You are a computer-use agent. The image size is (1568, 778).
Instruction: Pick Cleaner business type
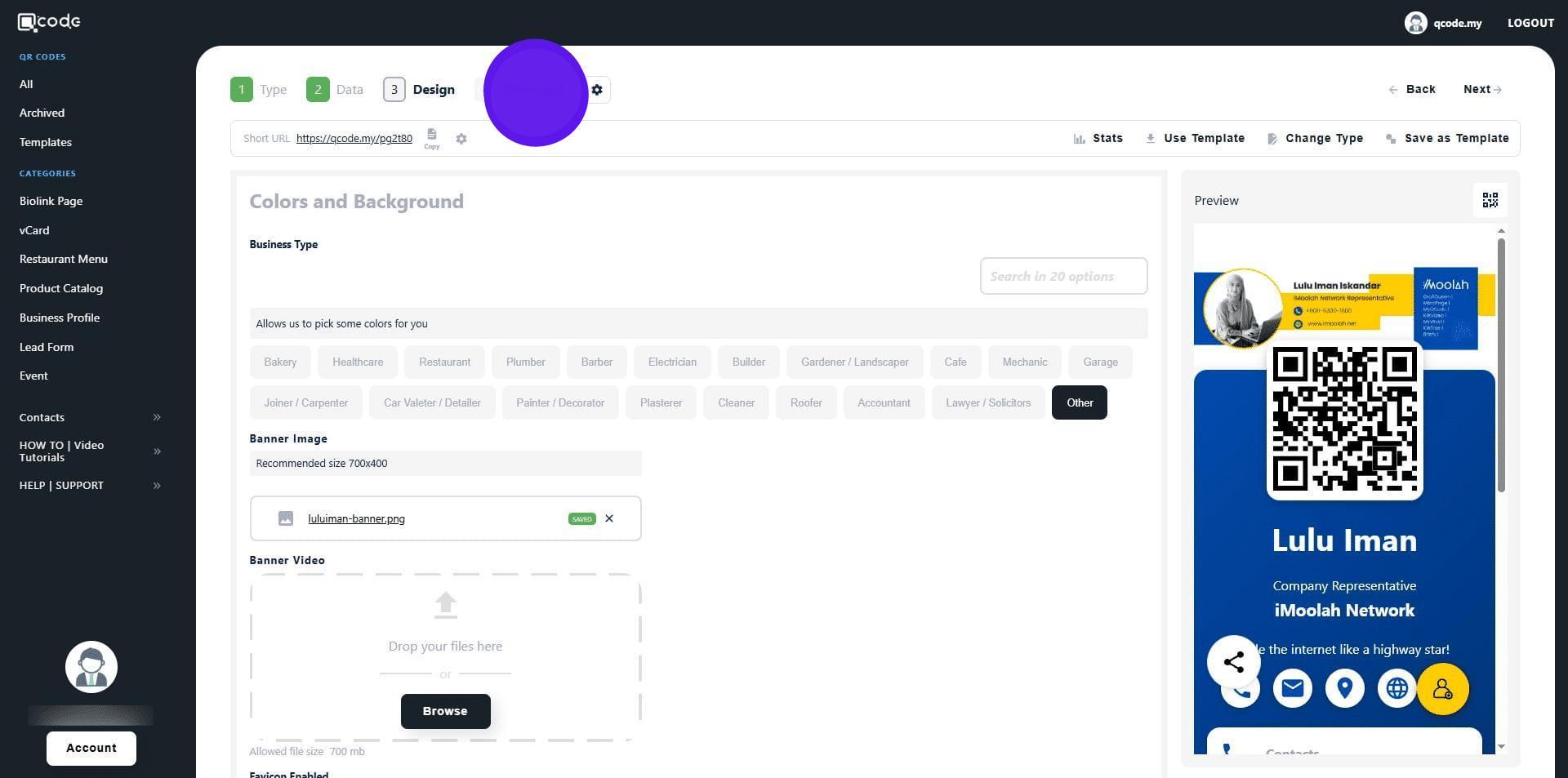(x=736, y=402)
